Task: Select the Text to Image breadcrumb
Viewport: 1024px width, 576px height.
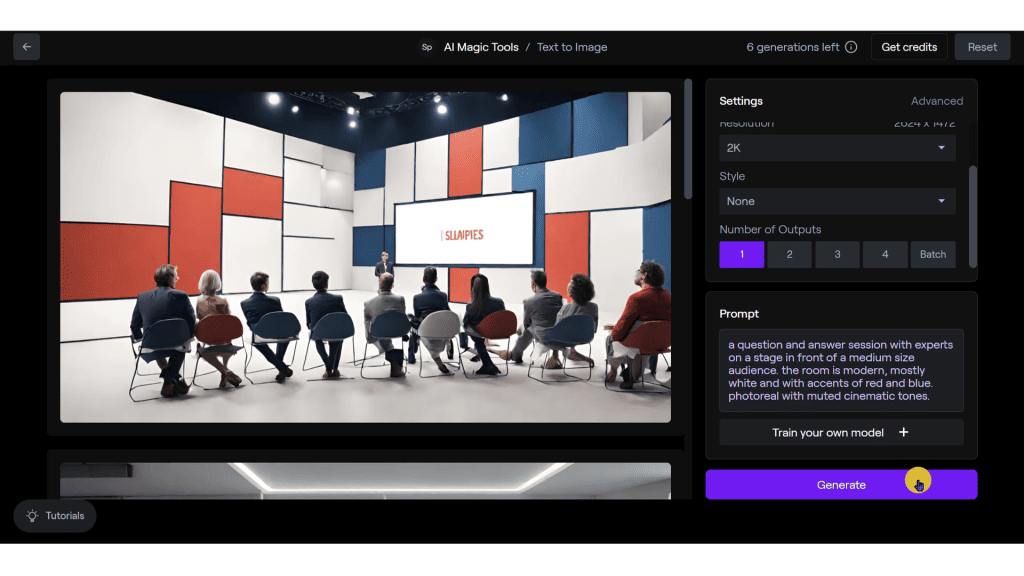Action: click(x=571, y=46)
